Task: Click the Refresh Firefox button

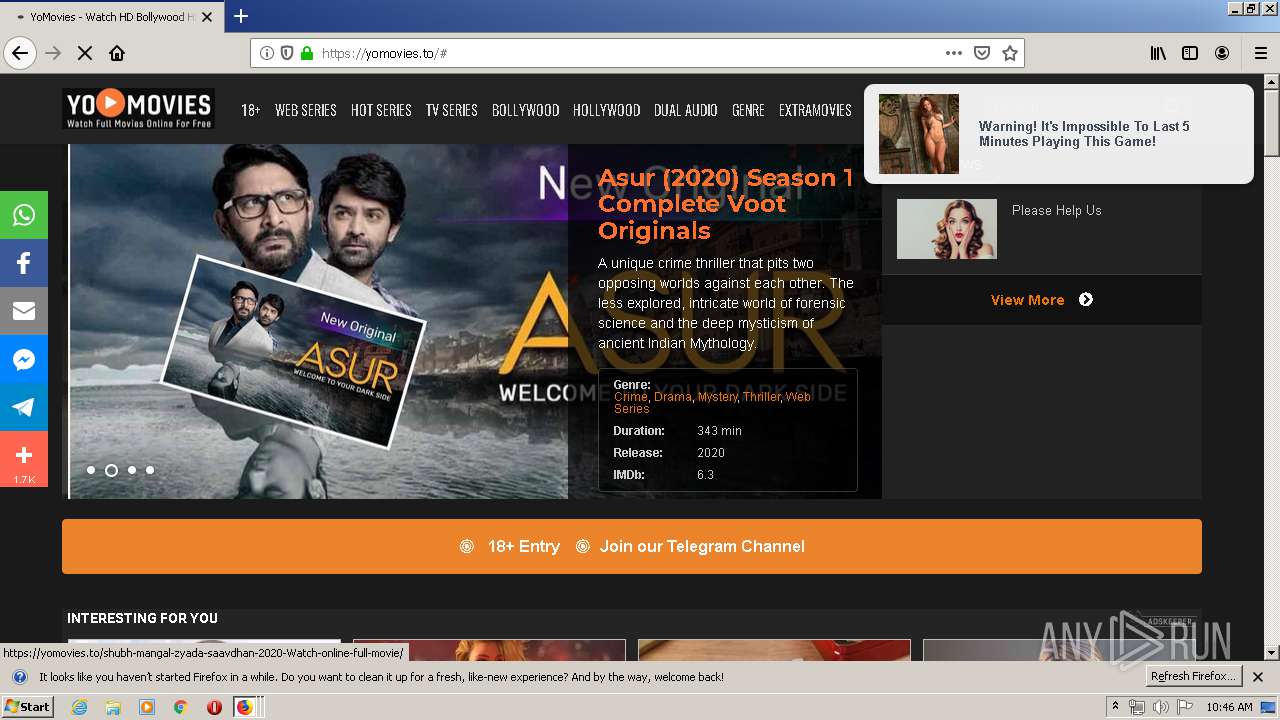Action: coord(1192,677)
